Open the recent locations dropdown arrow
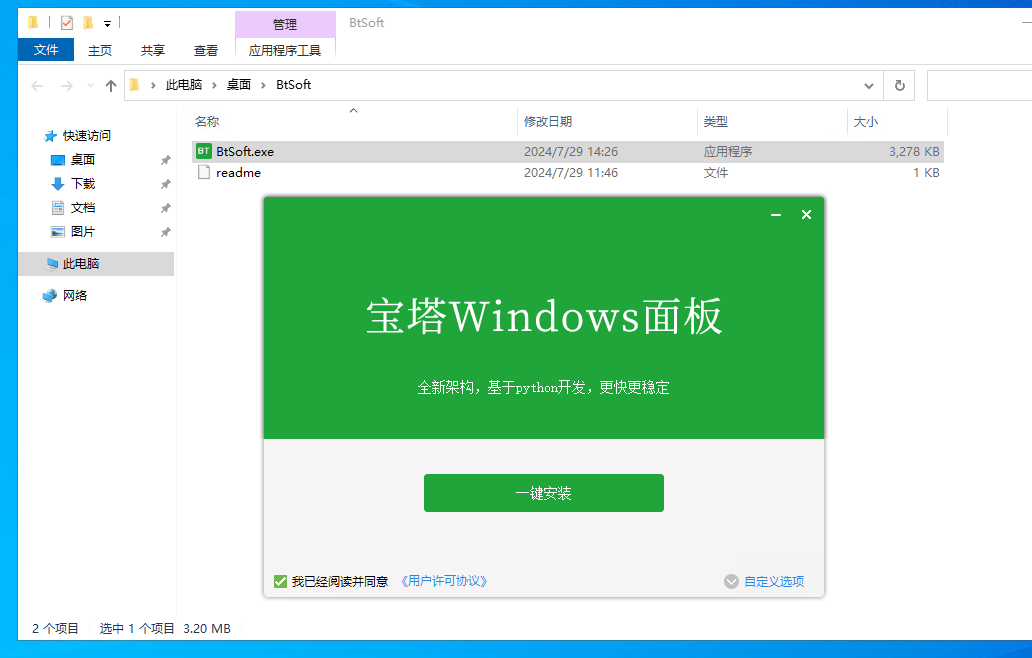 tap(90, 86)
